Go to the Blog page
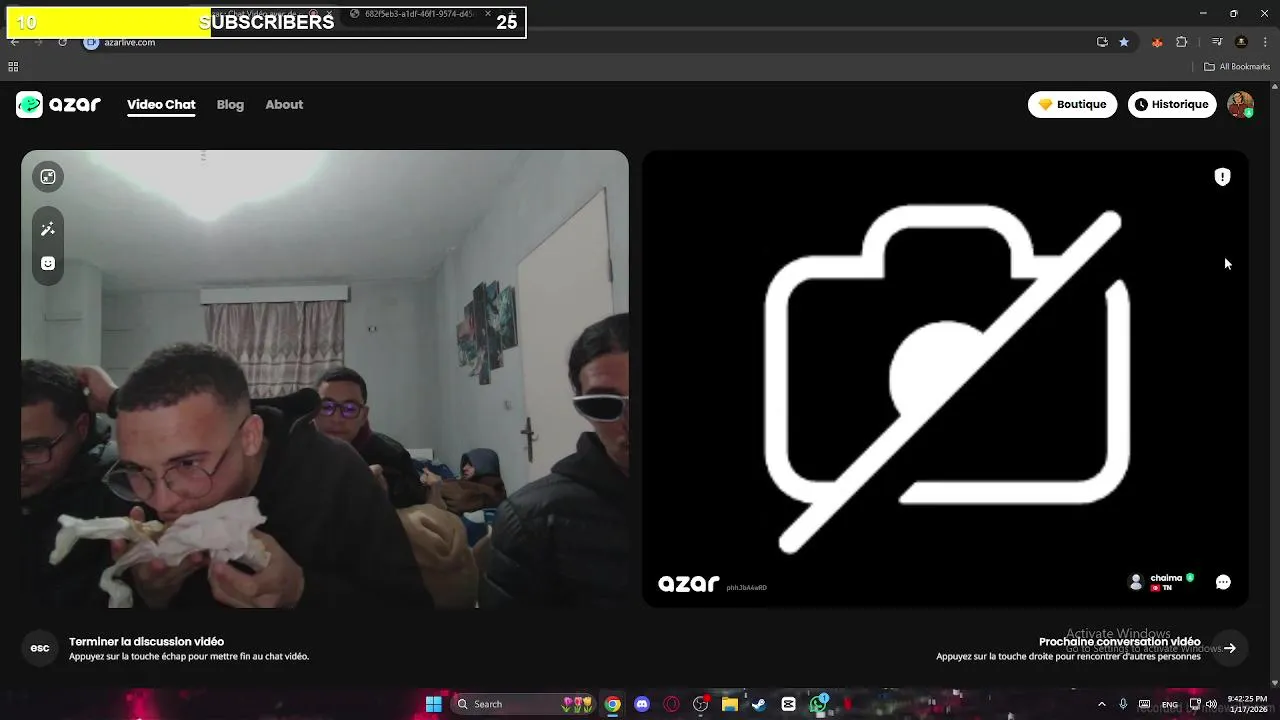 [230, 104]
